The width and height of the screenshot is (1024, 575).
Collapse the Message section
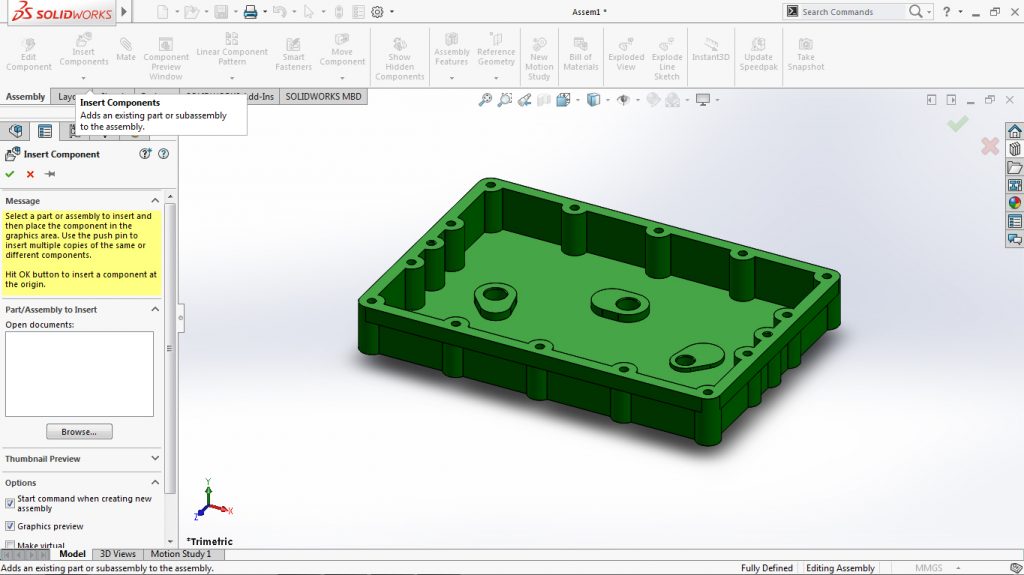[x=155, y=201]
